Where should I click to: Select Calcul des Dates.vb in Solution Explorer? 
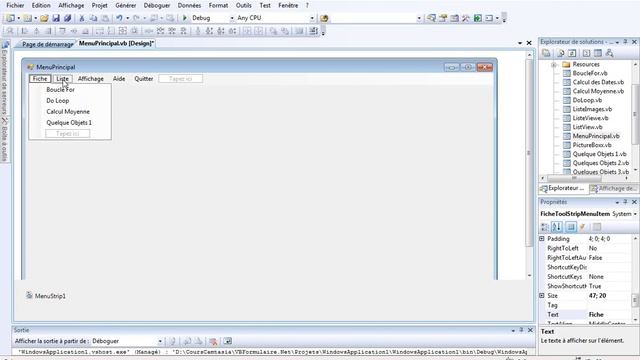tap(598, 82)
